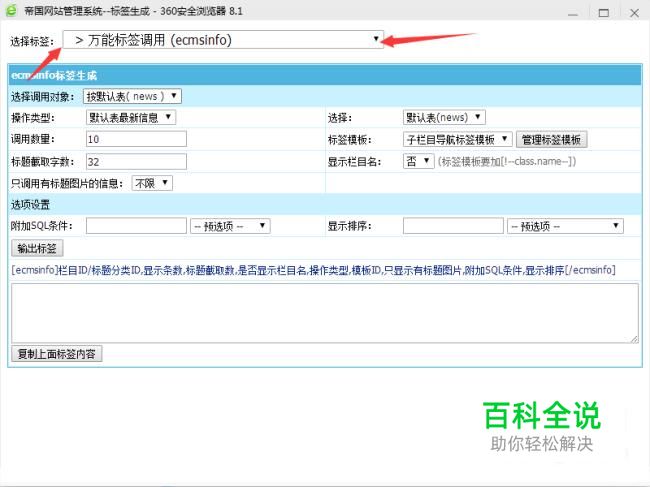Click the 选项设置 section header
Viewport: 650px width, 487px height.
tap(325, 204)
